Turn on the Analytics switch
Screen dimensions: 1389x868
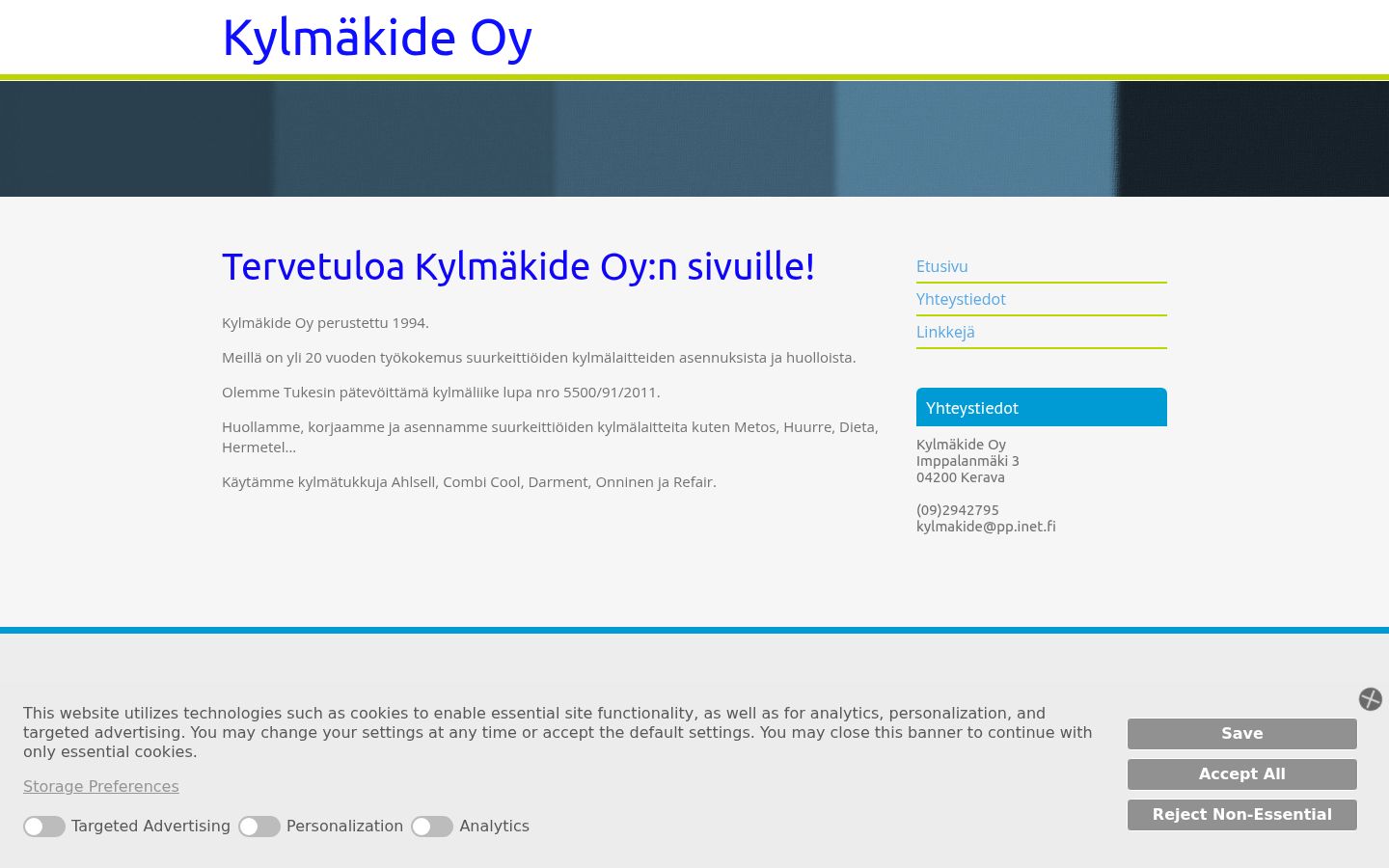tap(432, 827)
